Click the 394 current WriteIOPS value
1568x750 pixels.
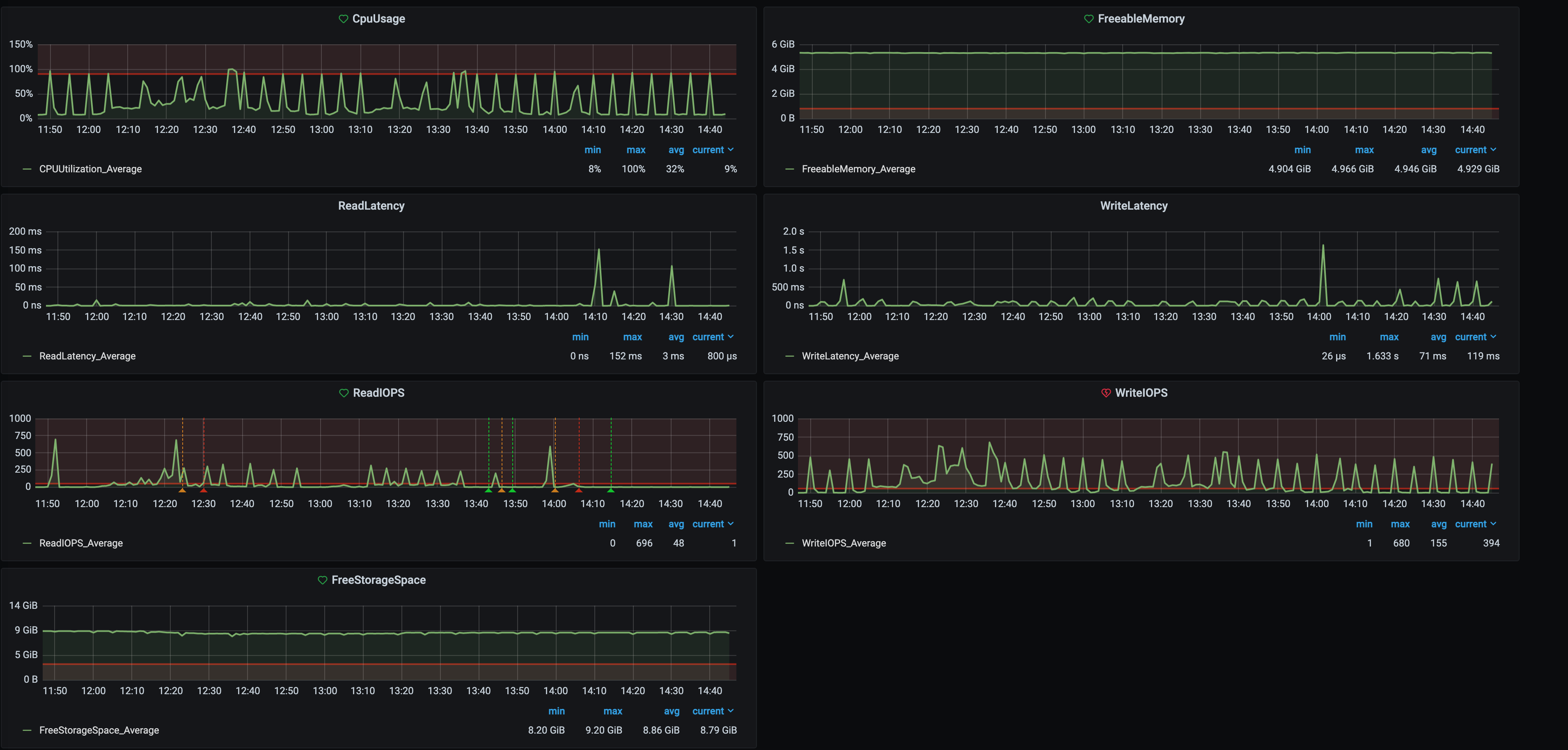tap(1491, 543)
